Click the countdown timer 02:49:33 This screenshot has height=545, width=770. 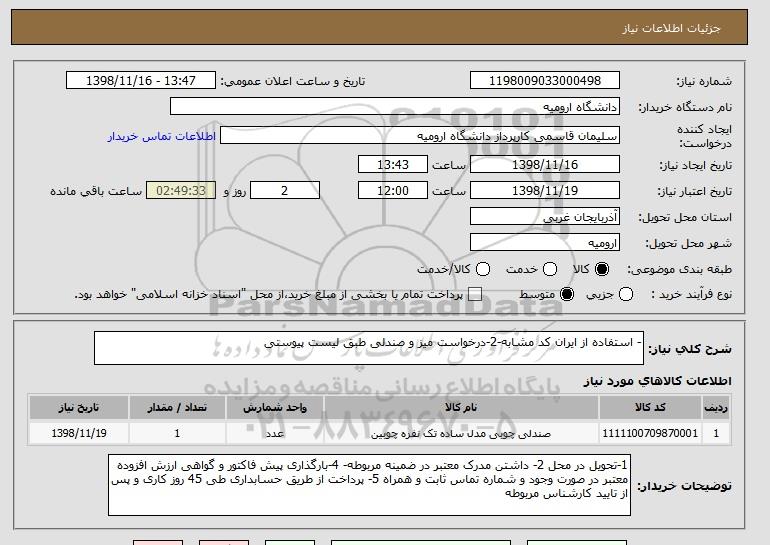click(181, 191)
